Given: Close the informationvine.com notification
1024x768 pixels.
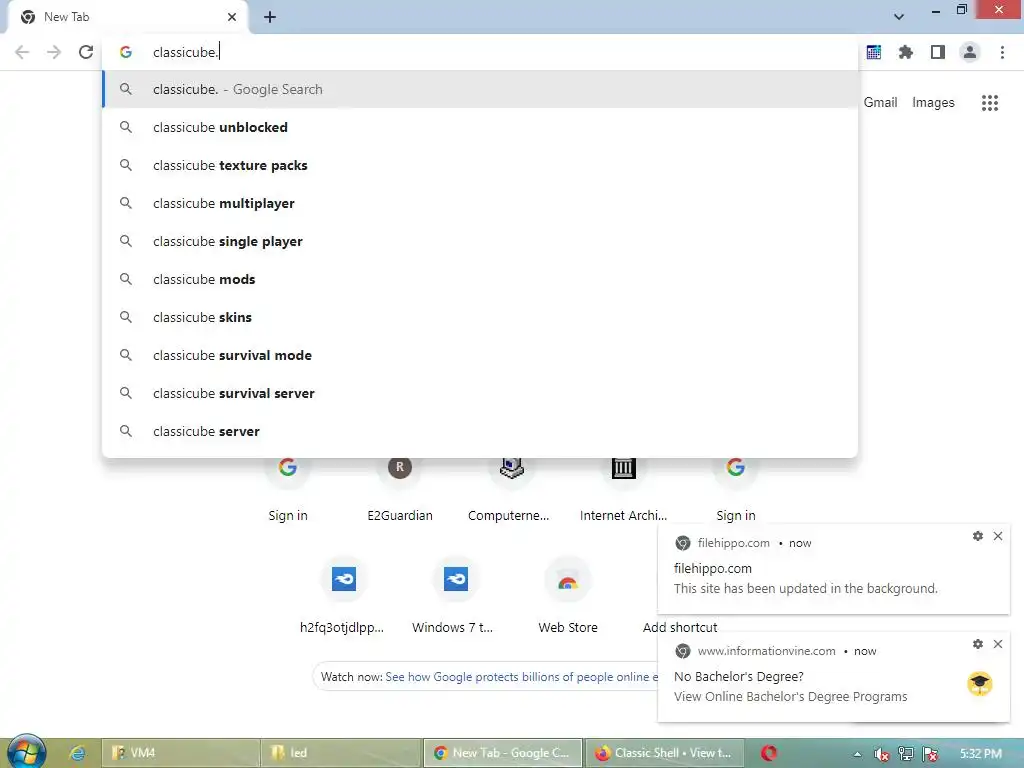Looking at the screenshot, I should pyautogui.click(x=998, y=644).
